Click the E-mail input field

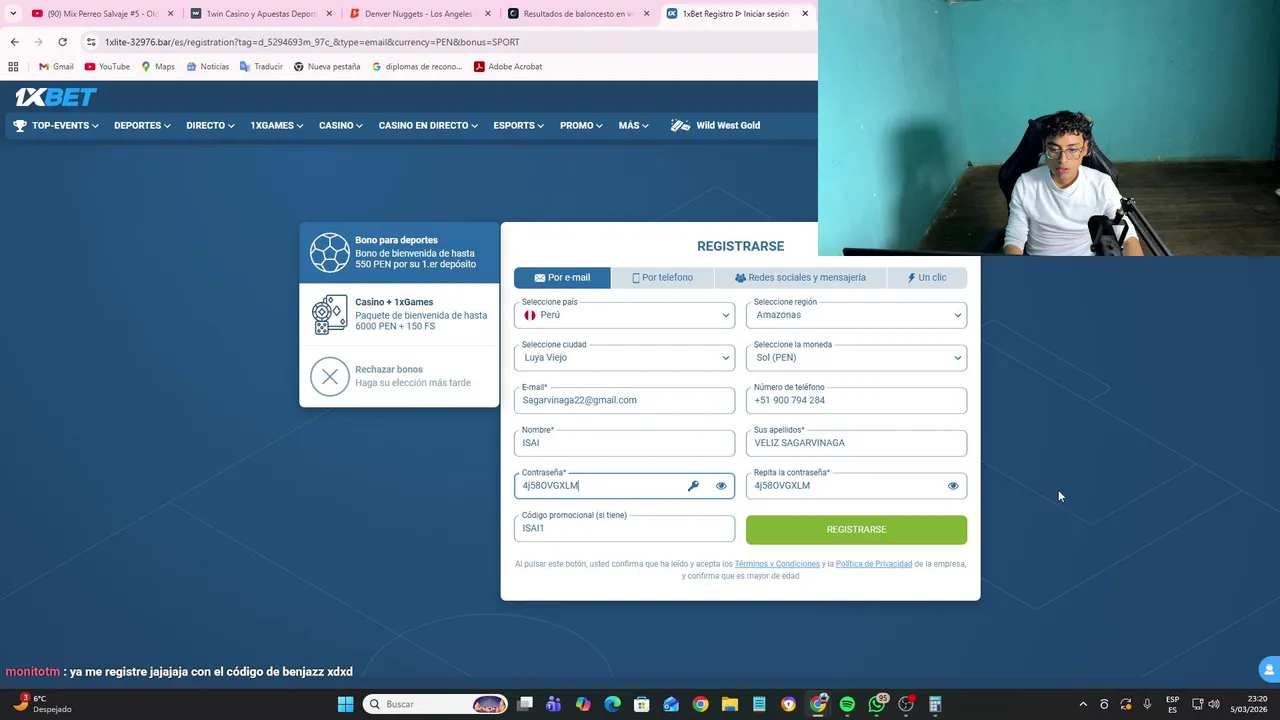point(624,400)
